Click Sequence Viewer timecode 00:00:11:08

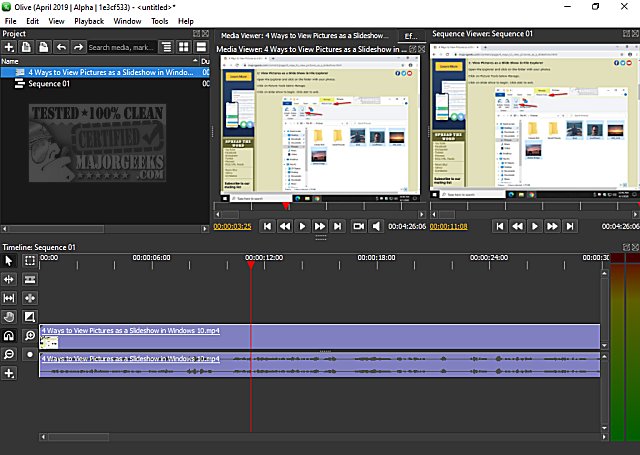click(450, 227)
